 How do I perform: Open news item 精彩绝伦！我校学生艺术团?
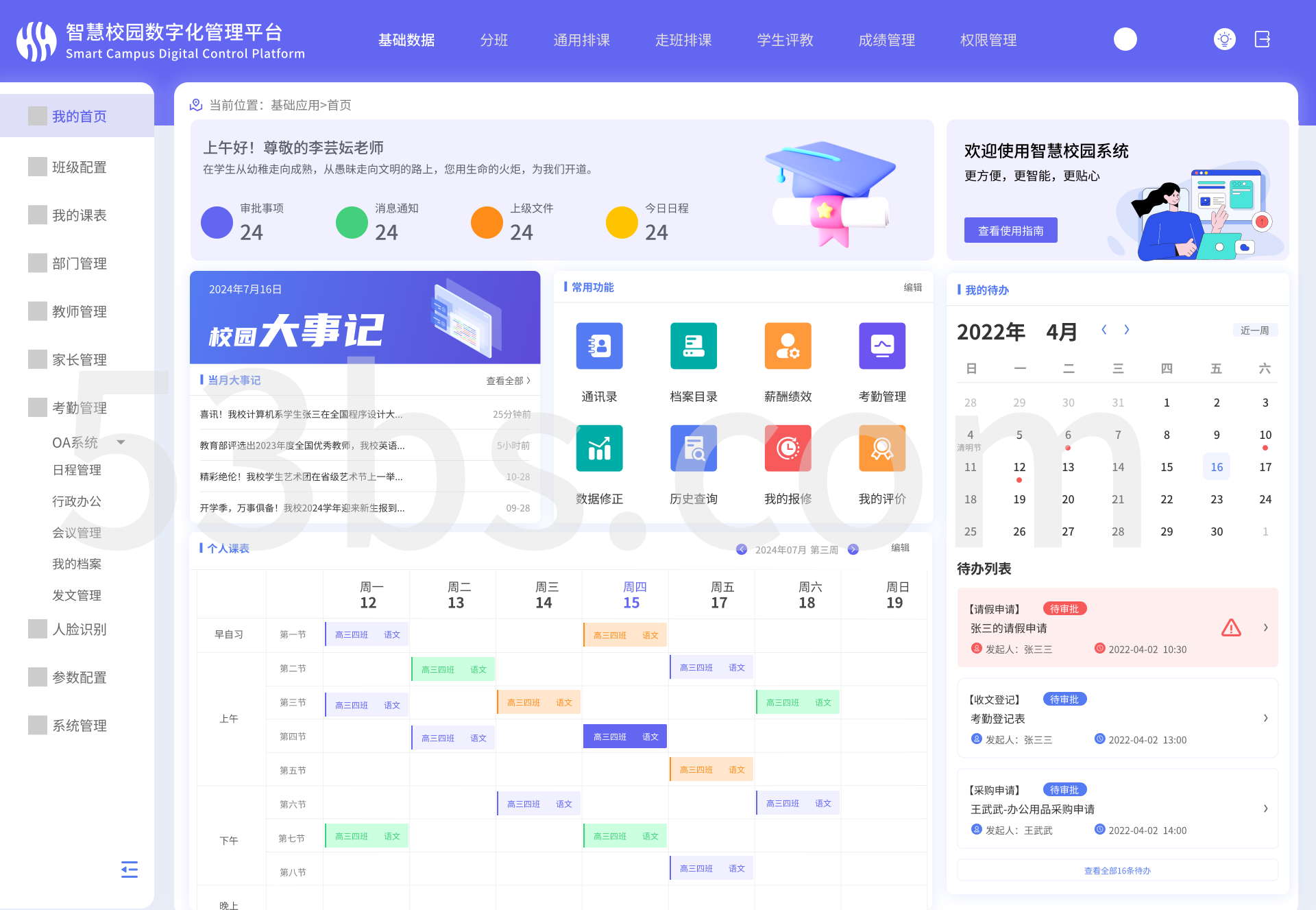(301, 477)
